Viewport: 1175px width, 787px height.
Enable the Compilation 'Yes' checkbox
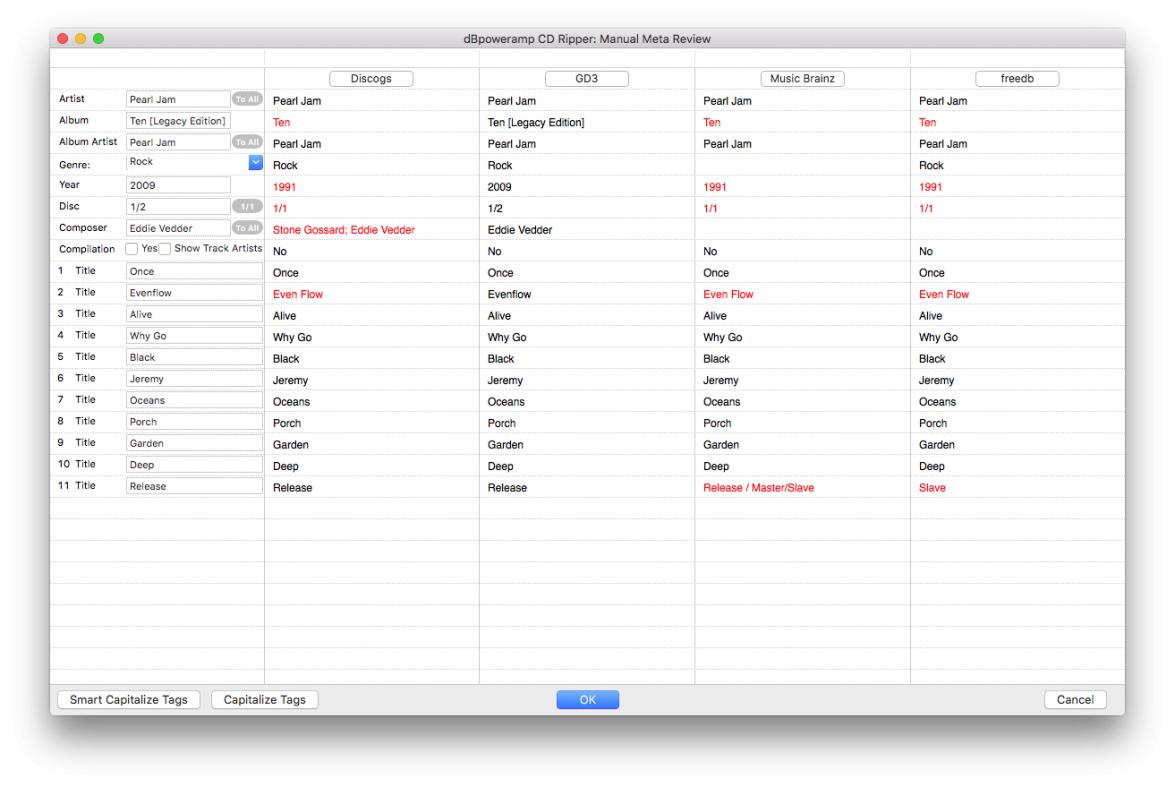coord(132,249)
